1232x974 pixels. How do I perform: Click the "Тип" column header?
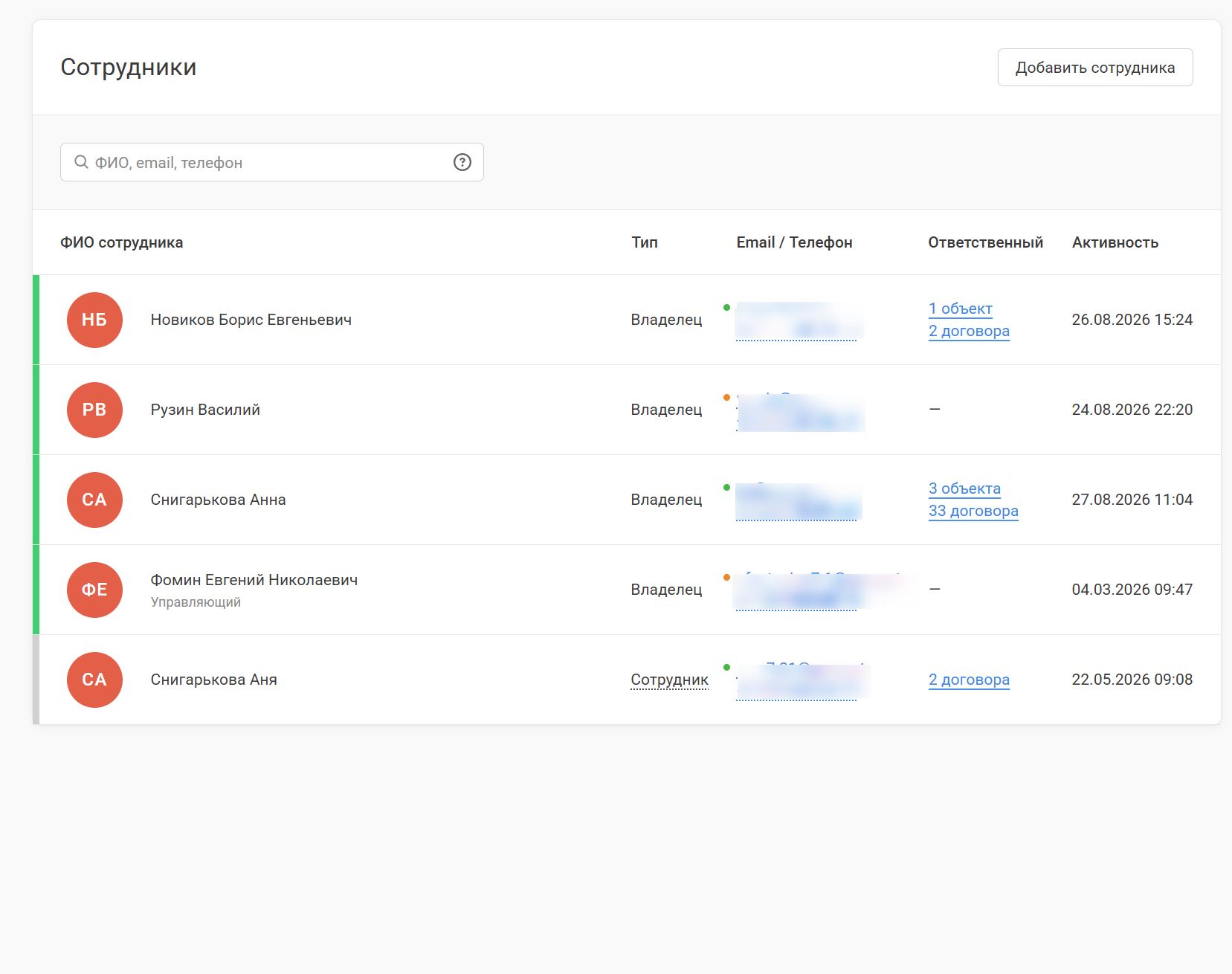pos(645,242)
